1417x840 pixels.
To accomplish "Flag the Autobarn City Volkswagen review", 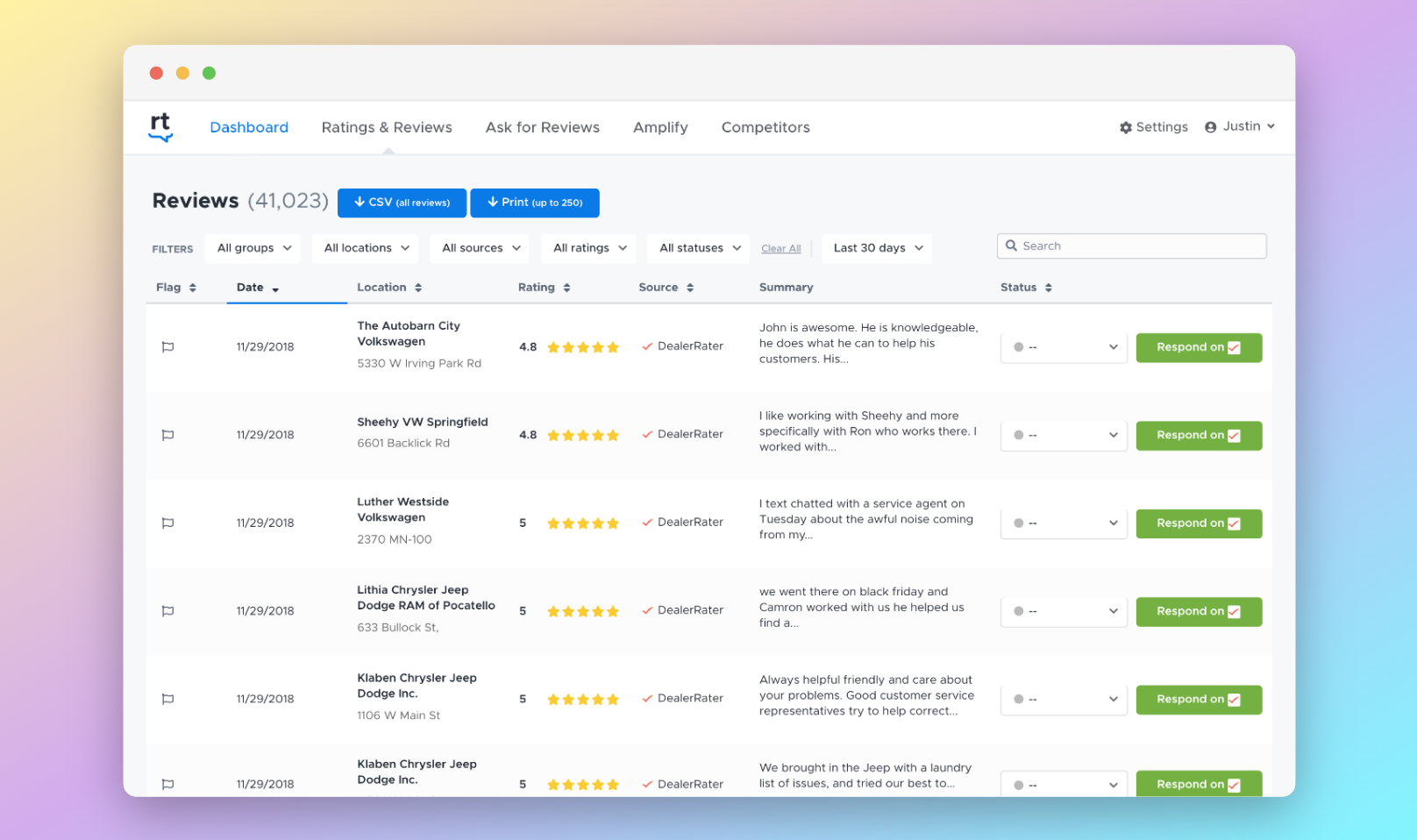I will [x=167, y=347].
